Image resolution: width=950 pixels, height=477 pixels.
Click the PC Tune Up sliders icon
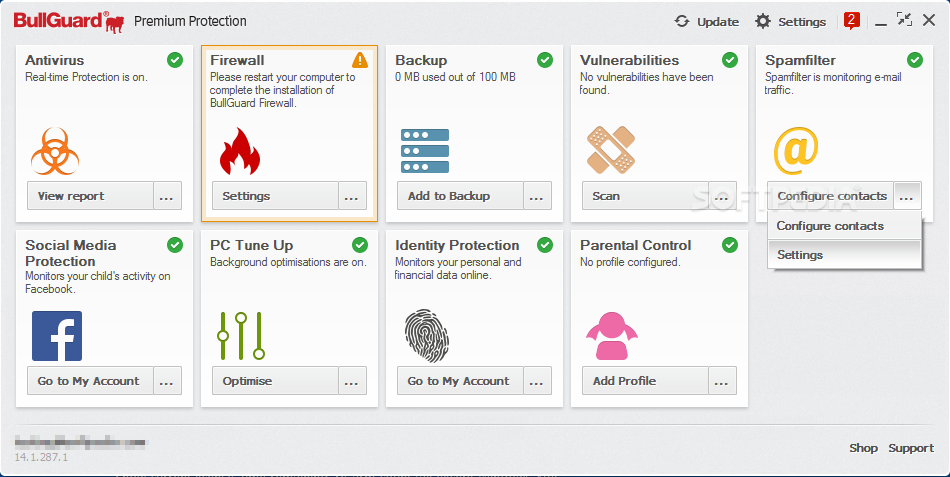240,336
